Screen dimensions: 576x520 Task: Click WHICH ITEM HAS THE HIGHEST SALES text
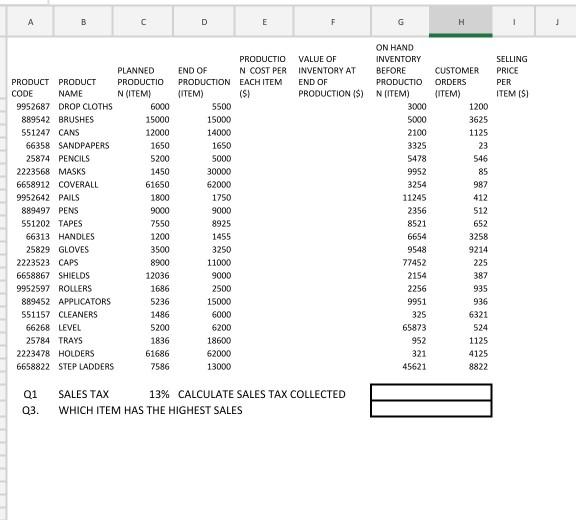click(x=150, y=410)
